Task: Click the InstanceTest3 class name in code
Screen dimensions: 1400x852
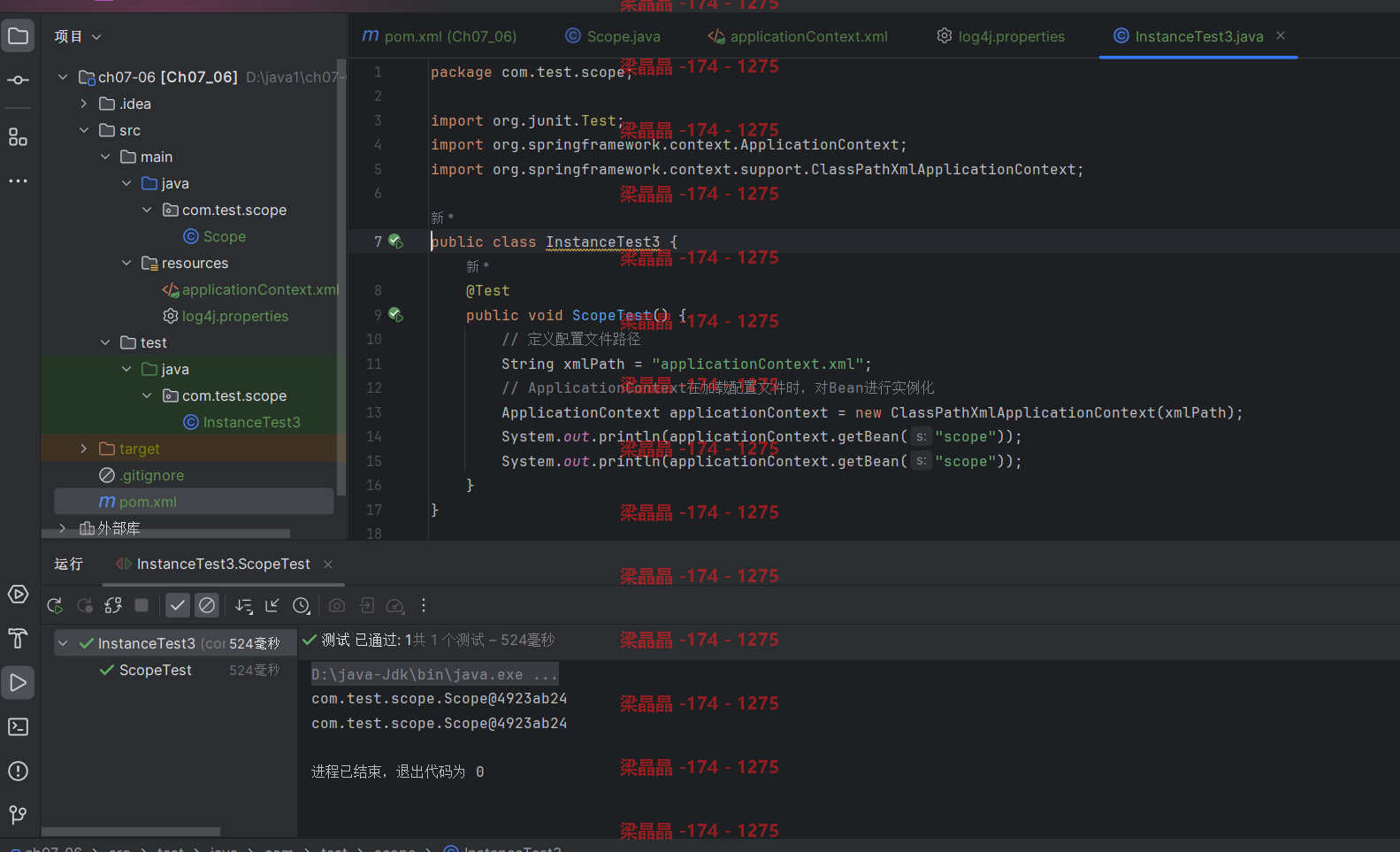Action: point(603,242)
